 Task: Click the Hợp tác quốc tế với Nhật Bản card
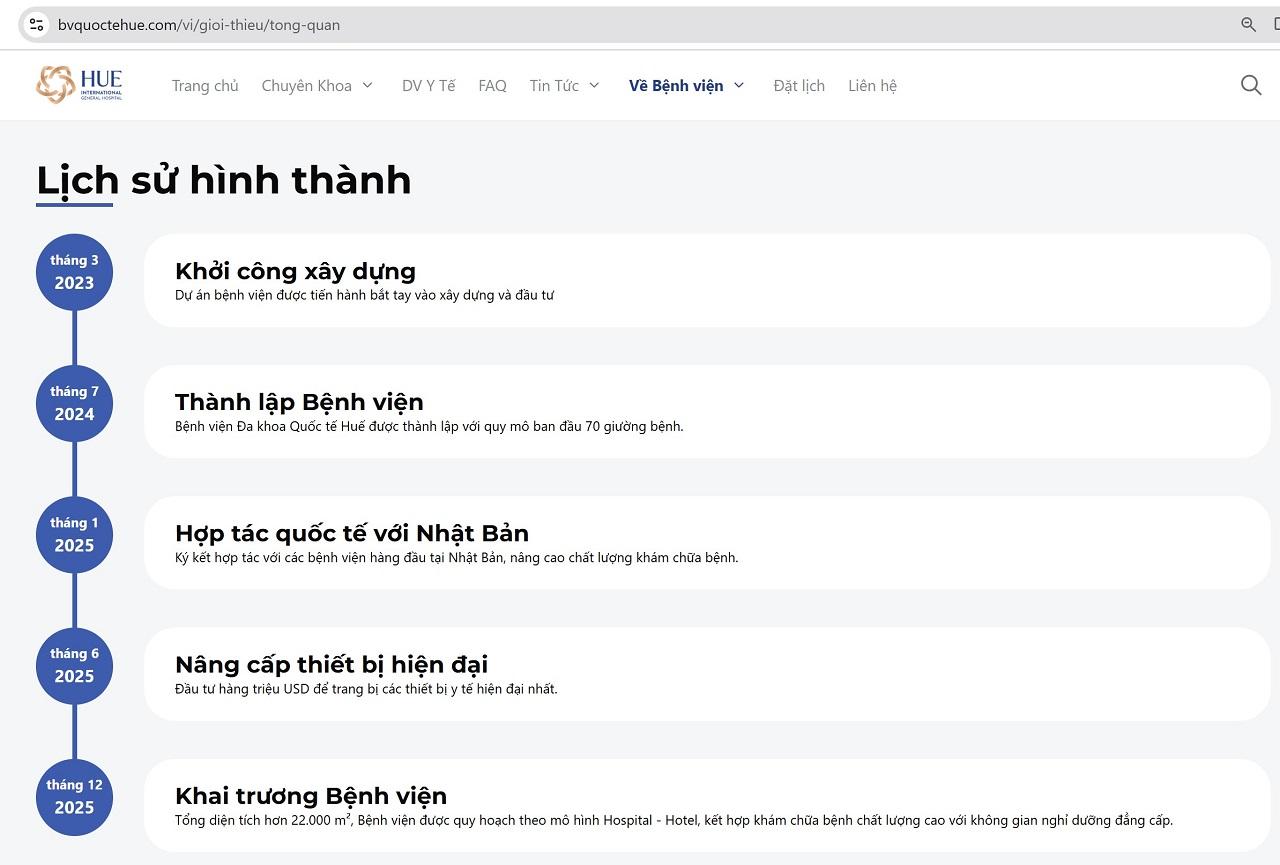[706, 542]
